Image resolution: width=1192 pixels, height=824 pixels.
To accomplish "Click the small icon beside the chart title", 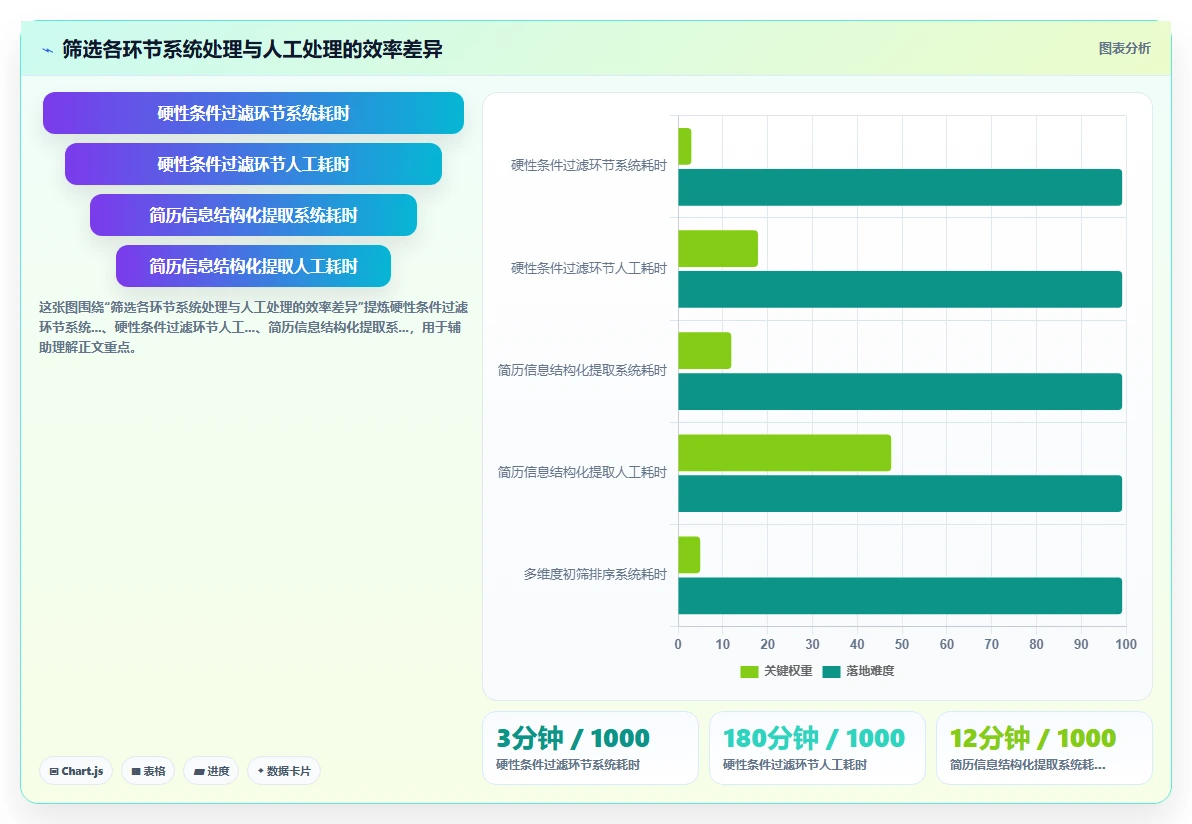I will (x=47, y=50).
